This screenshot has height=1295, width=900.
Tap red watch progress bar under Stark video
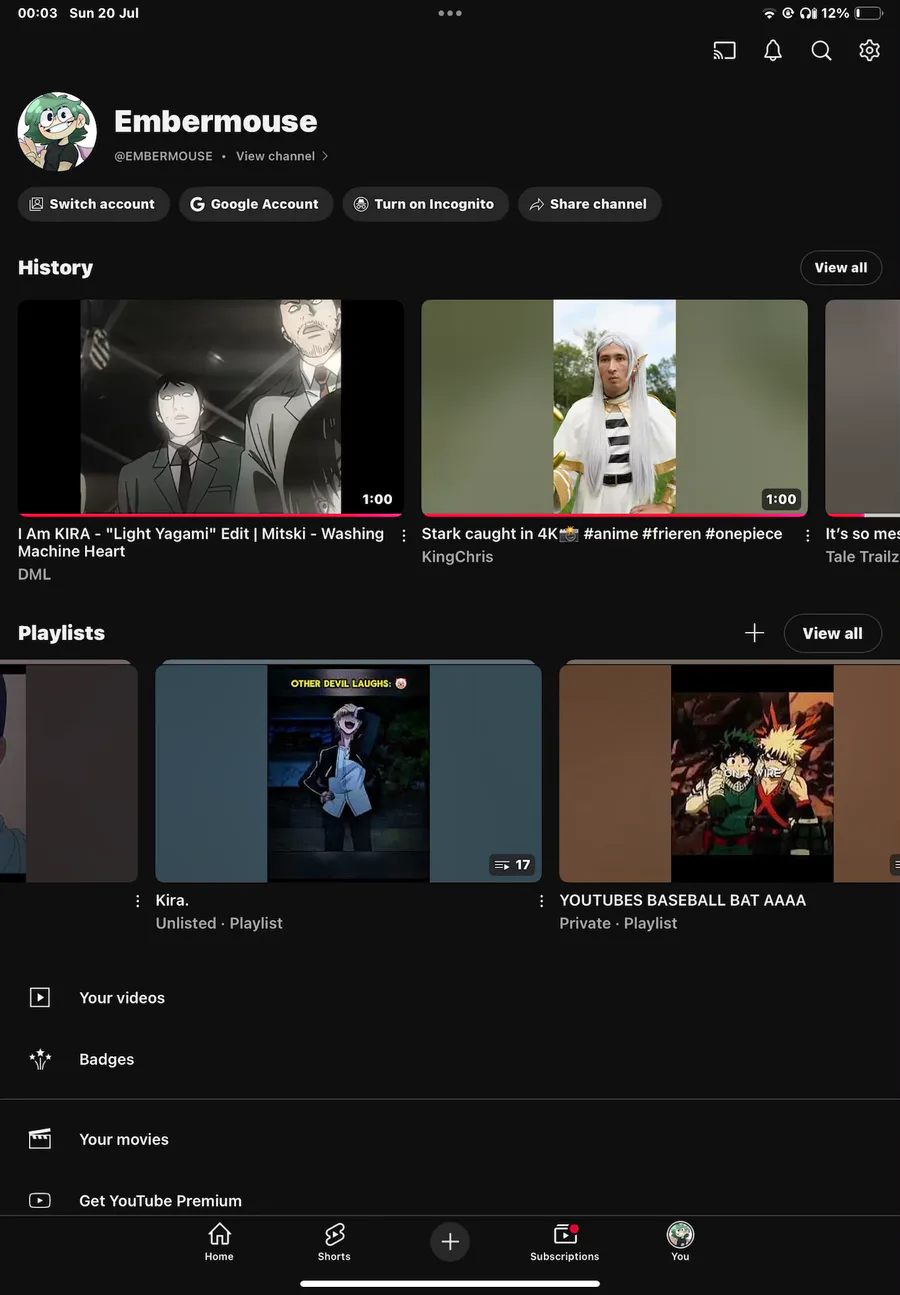point(614,514)
